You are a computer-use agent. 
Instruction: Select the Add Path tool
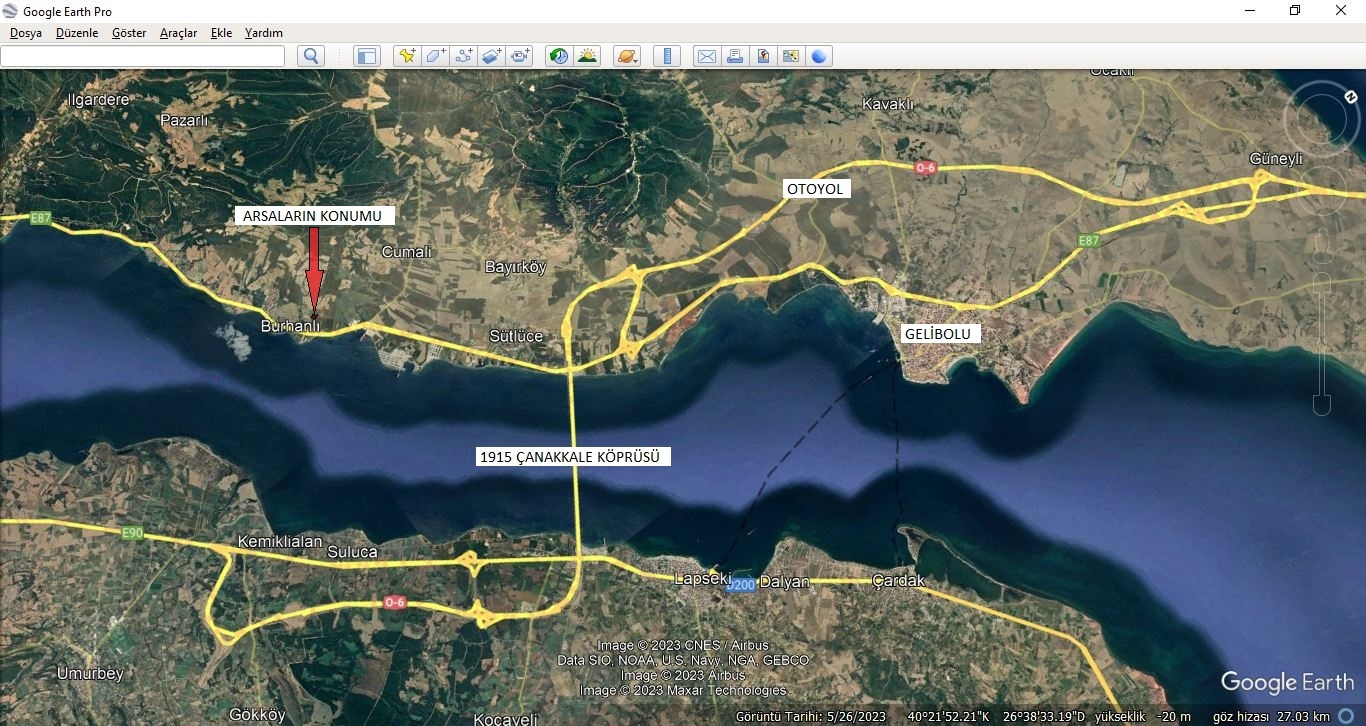pyautogui.click(x=463, y=56)
